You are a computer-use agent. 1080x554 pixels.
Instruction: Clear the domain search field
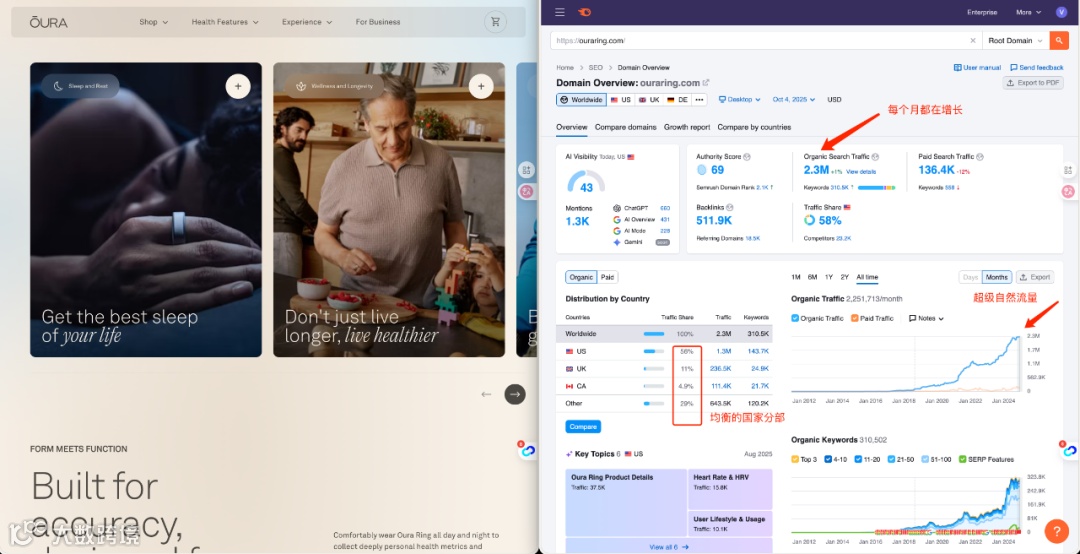973,41
